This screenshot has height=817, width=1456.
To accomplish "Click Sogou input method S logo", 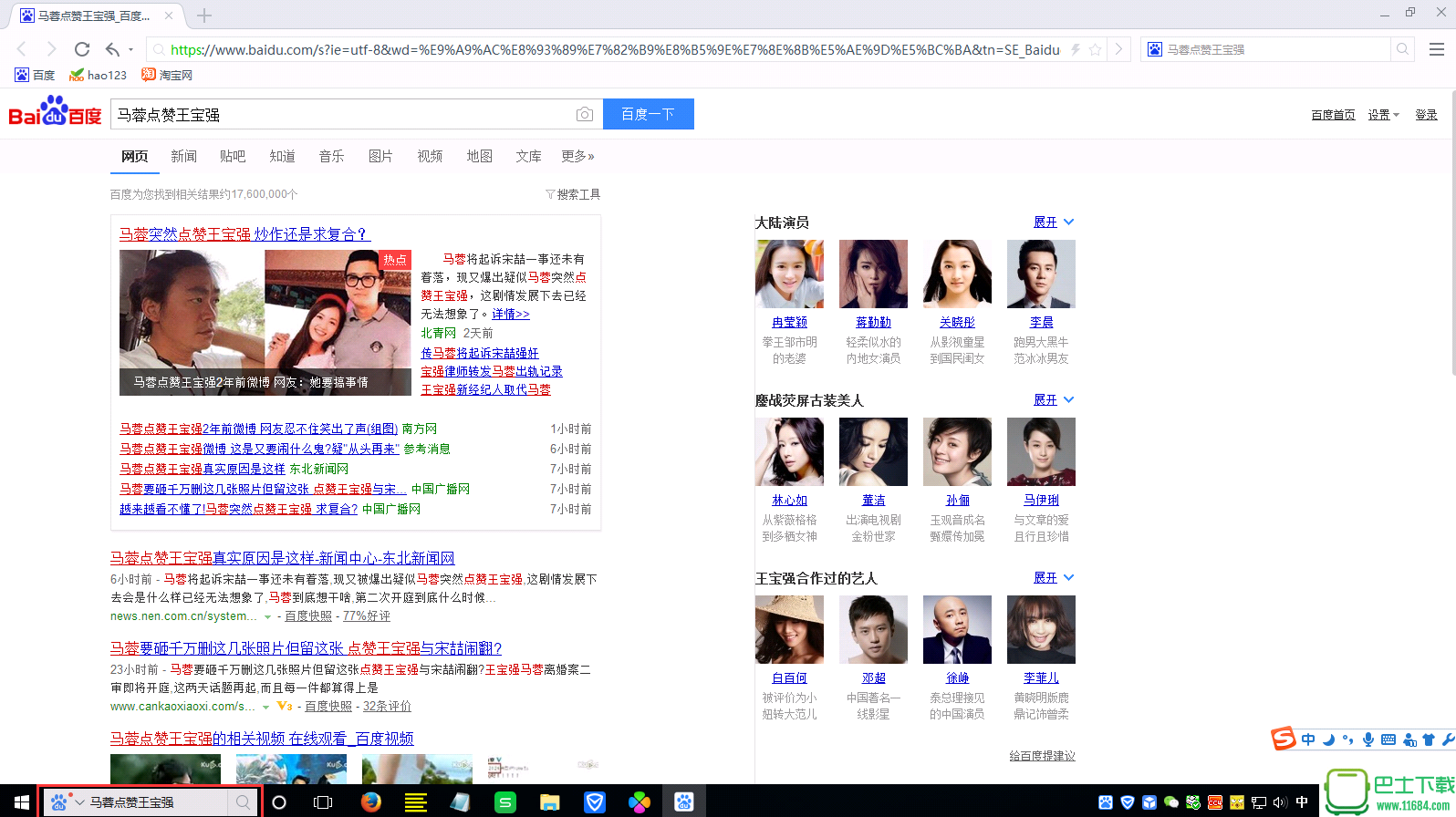I will click(x=1284, y=739).
